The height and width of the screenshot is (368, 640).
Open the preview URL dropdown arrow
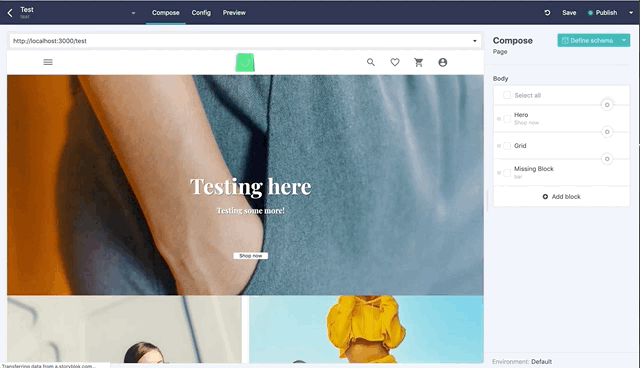tap(474, 41)
